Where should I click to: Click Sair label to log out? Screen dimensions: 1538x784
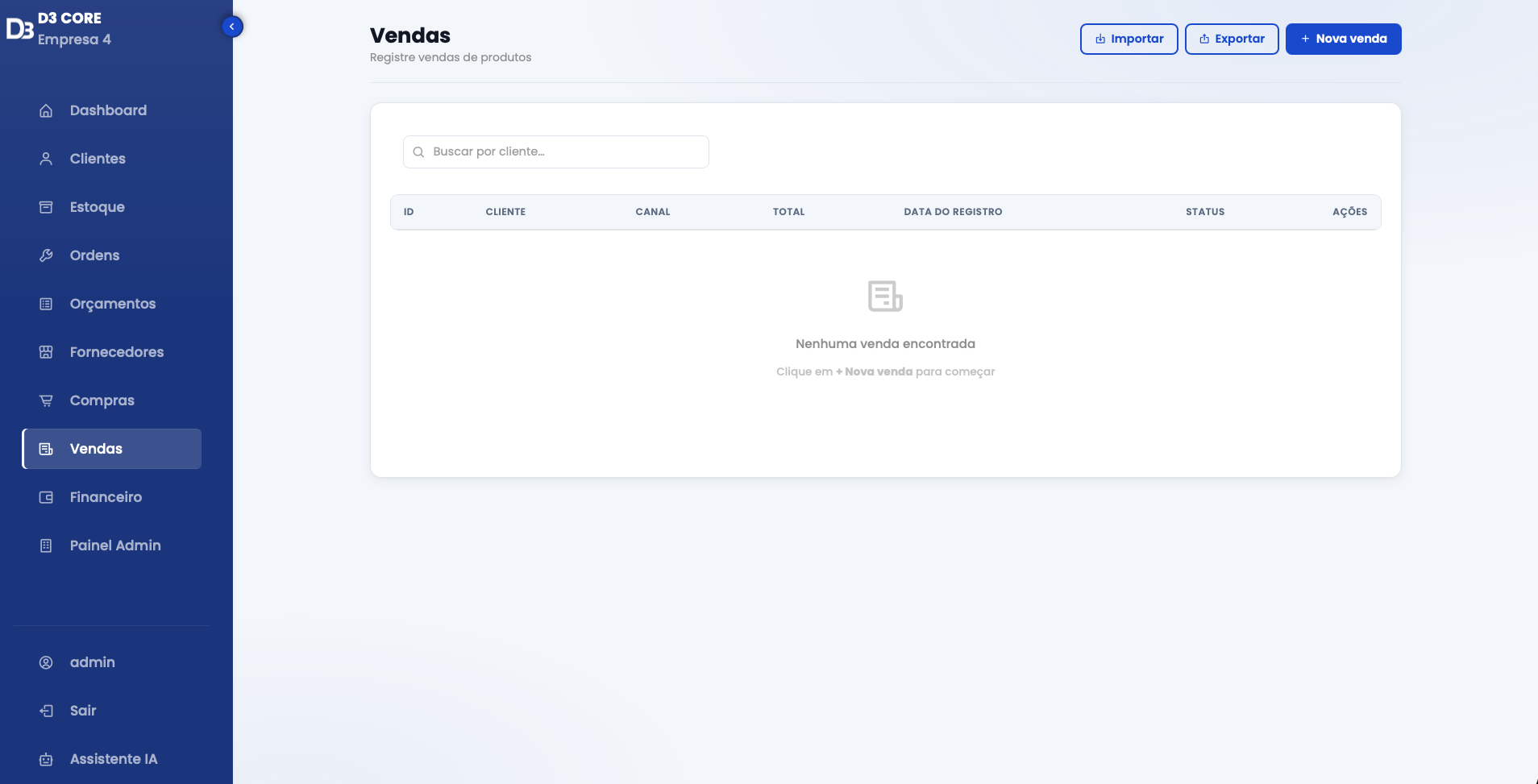pyautogui.click(x=83, y=711)
